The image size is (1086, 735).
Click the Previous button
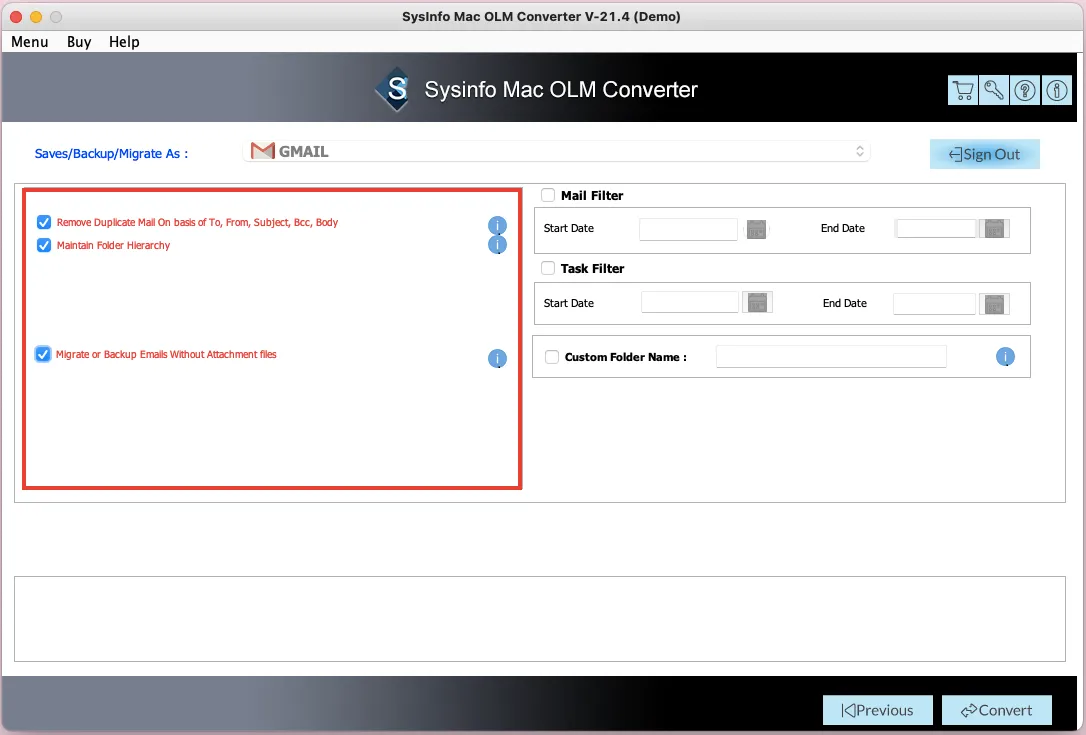[x=878, y=710]
